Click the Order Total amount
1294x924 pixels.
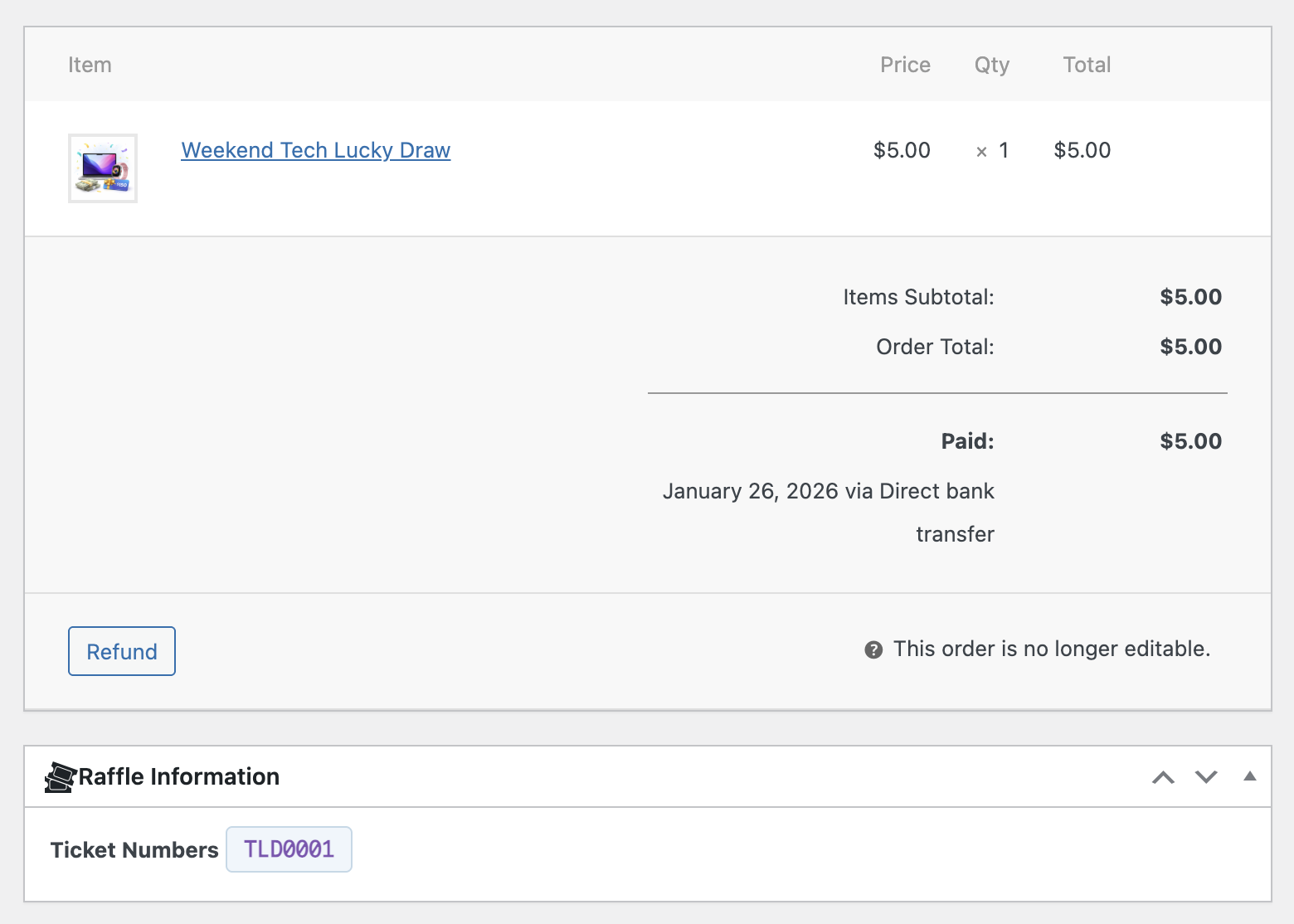pos(1190,347)
